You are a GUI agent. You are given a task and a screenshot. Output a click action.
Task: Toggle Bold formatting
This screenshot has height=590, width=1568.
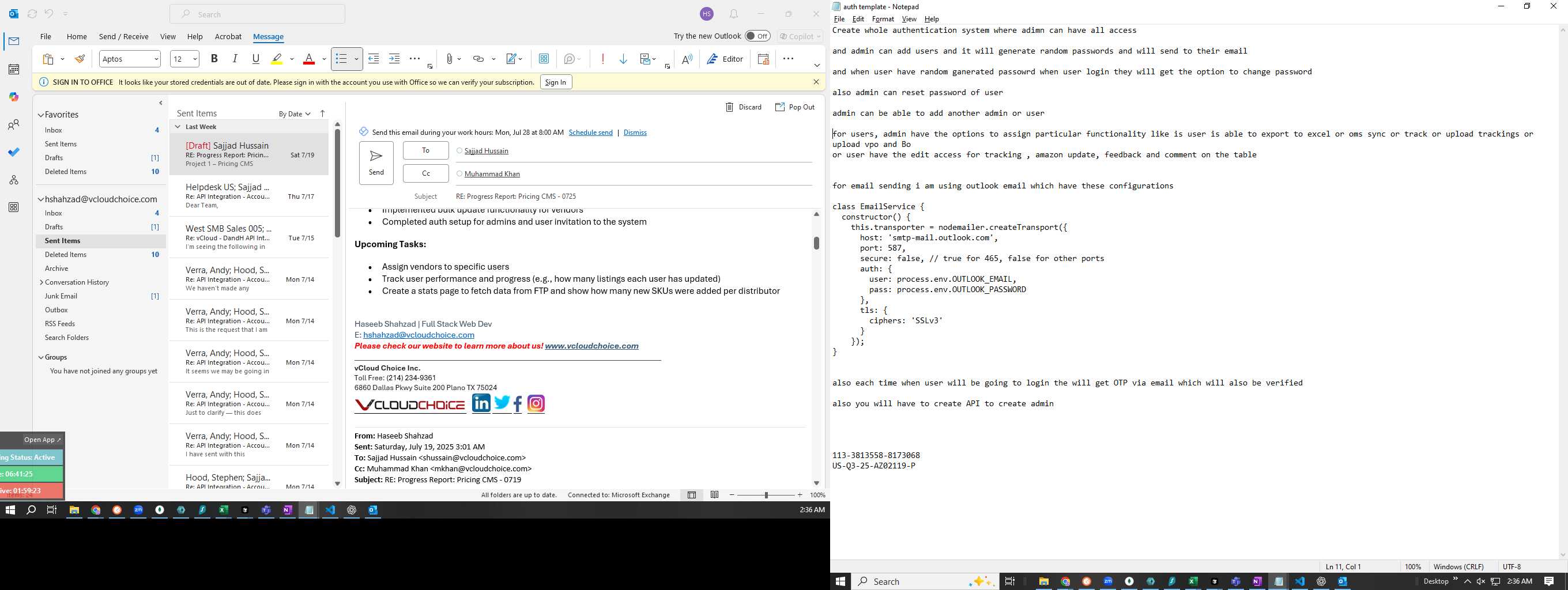(x=214, y=59)
